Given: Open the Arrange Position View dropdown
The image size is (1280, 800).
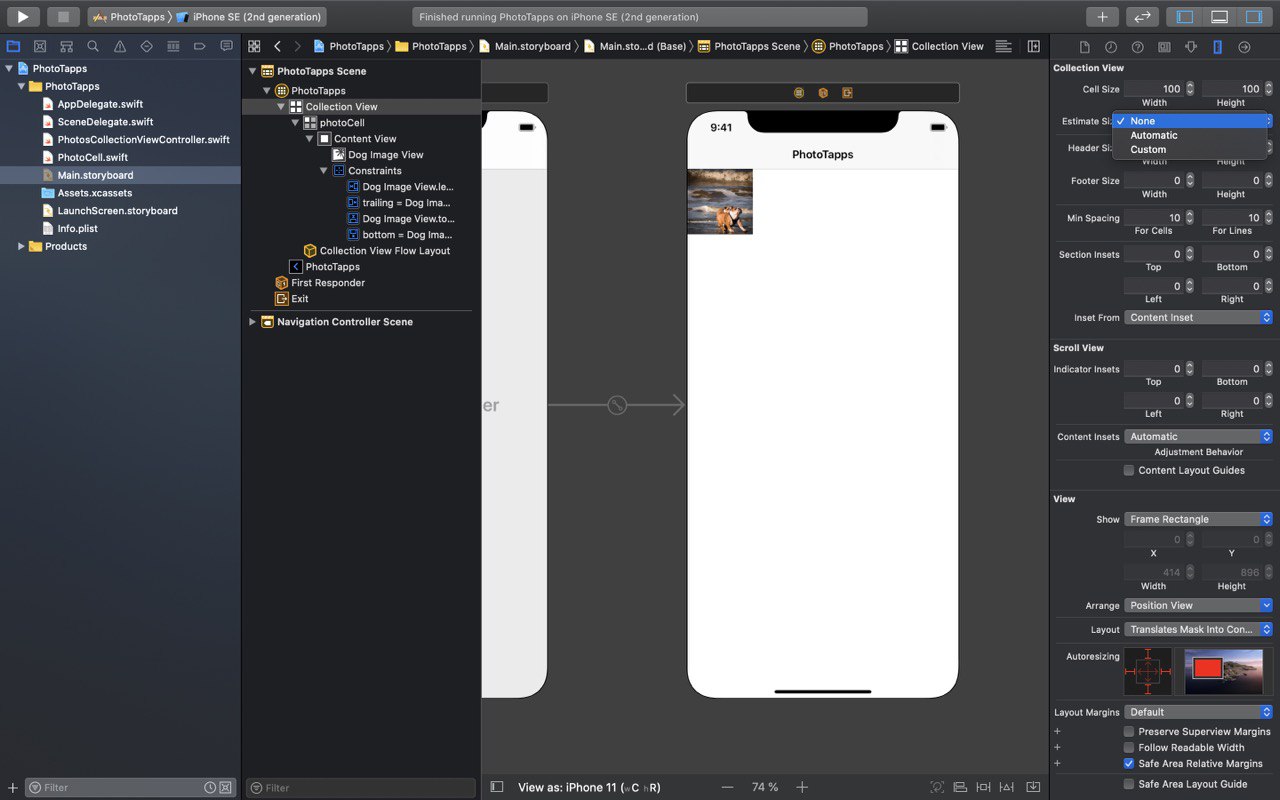Looking at the screenshot, I should tap(1198, 606).
